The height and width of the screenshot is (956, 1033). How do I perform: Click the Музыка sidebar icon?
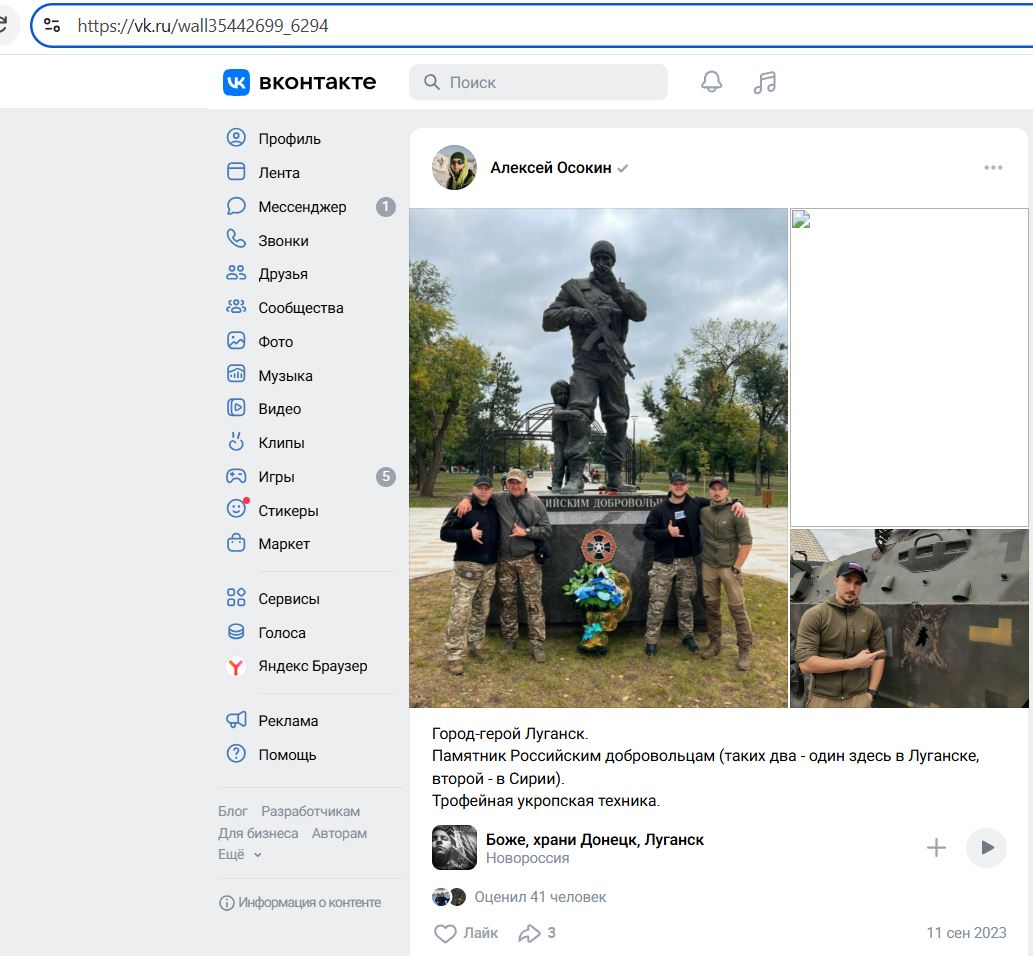point(236,374)
